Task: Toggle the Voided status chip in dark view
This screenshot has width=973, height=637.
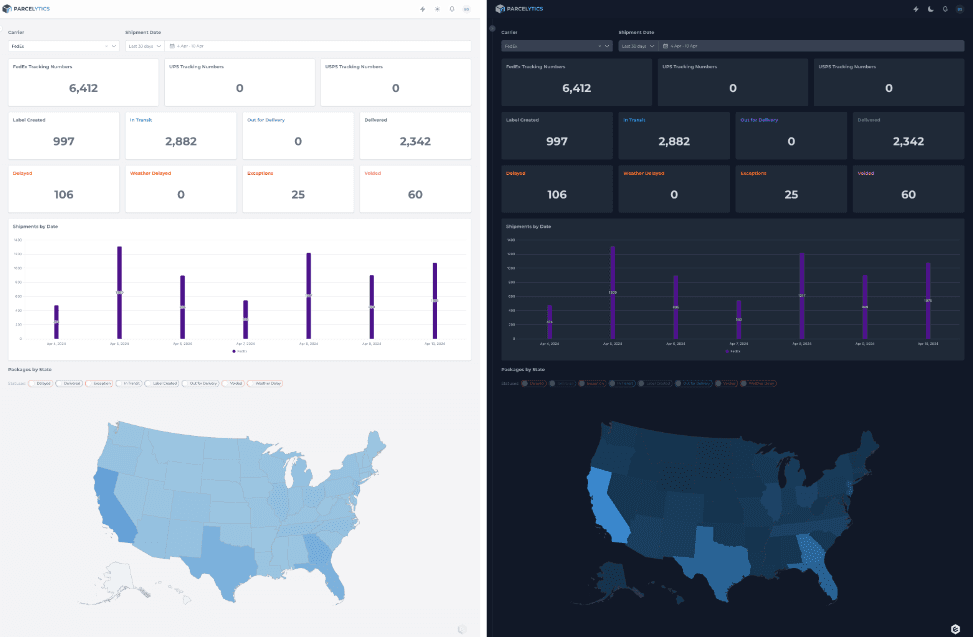Action: [727, 383]
